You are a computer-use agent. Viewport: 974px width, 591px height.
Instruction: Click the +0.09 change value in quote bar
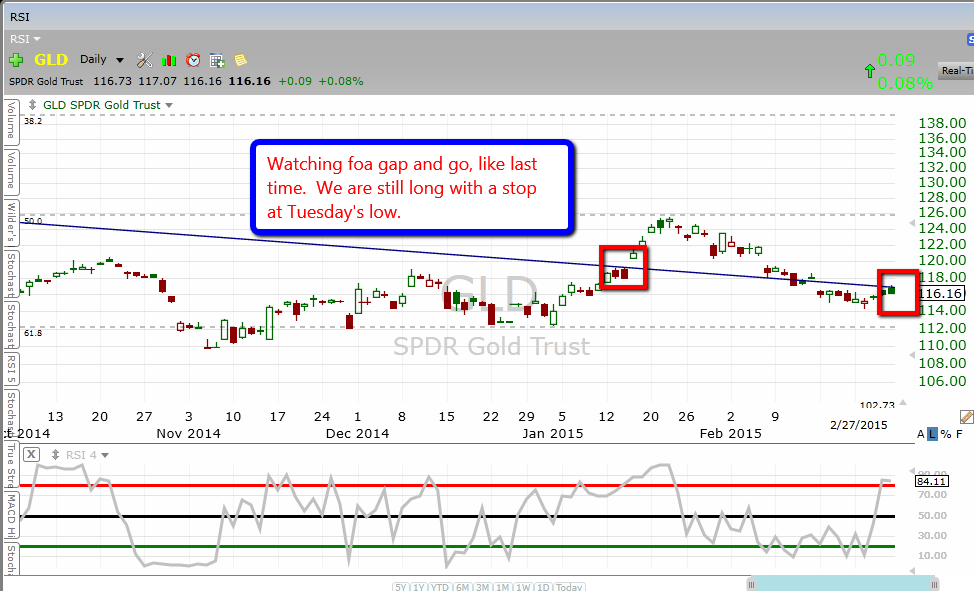295,81
